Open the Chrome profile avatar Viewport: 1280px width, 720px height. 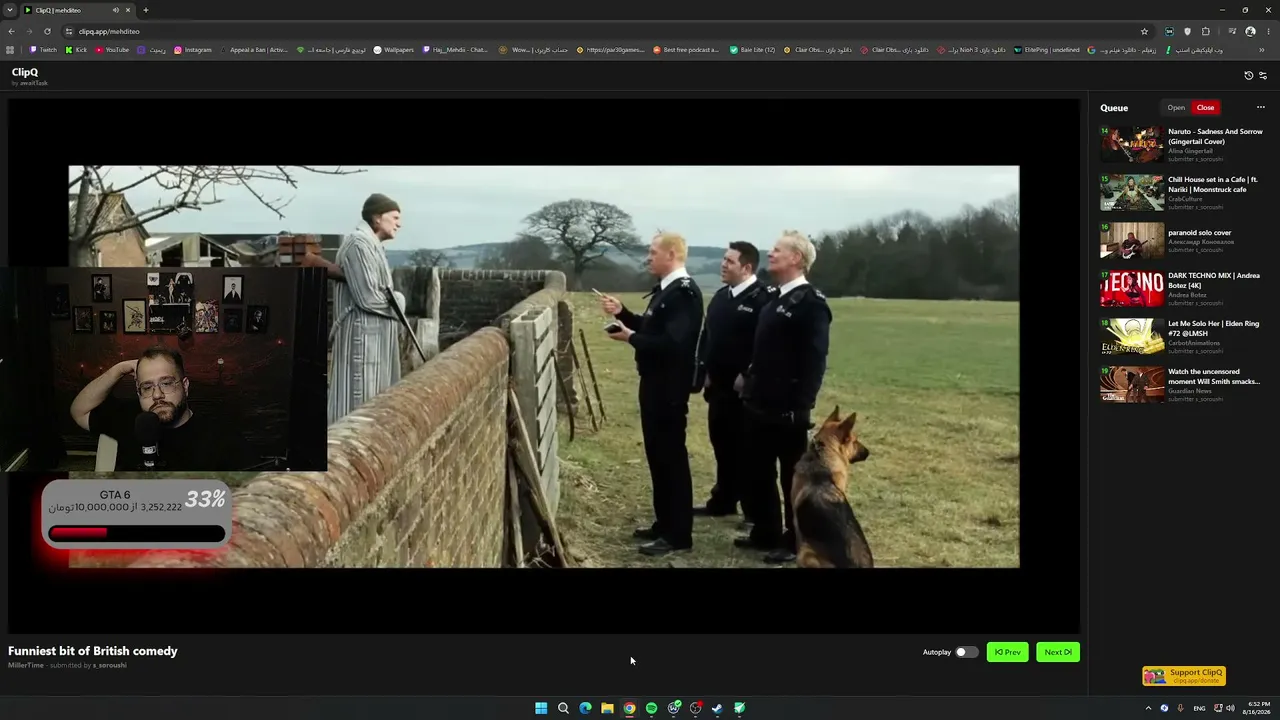tap(1250, 31)
